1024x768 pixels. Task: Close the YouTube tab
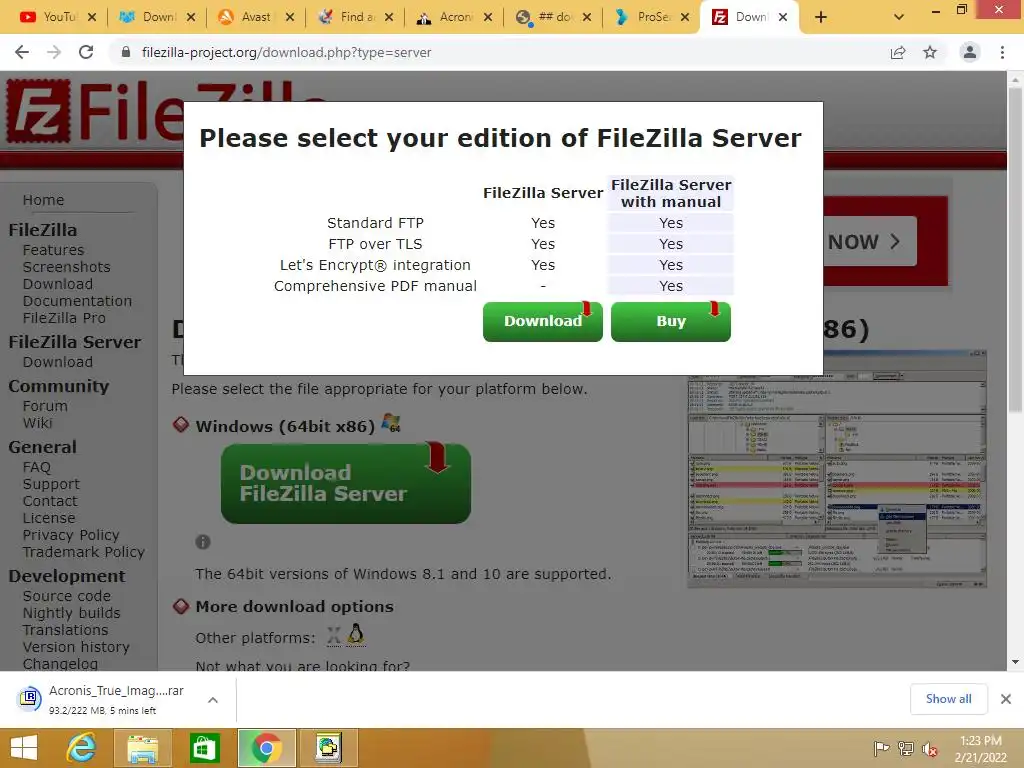pos(92,17)
